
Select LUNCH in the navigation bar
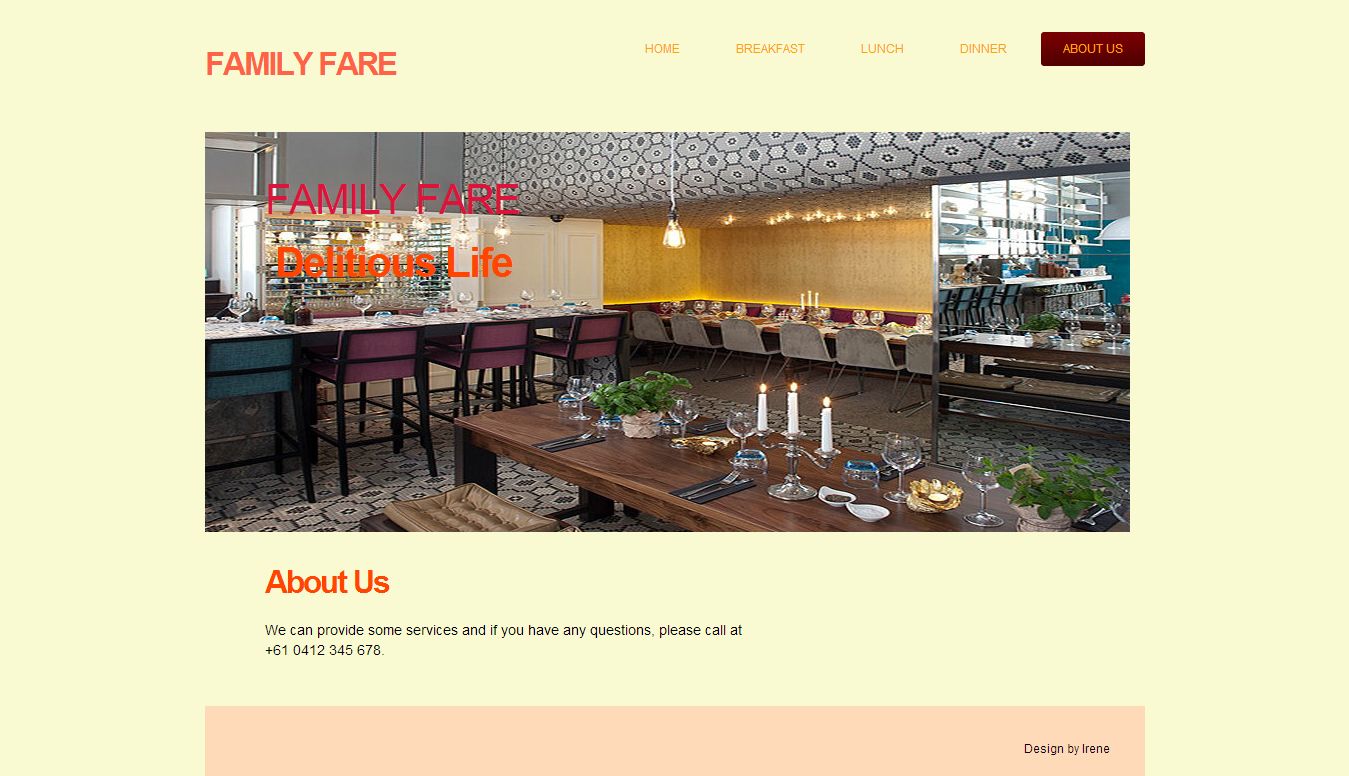click(882, 49)
